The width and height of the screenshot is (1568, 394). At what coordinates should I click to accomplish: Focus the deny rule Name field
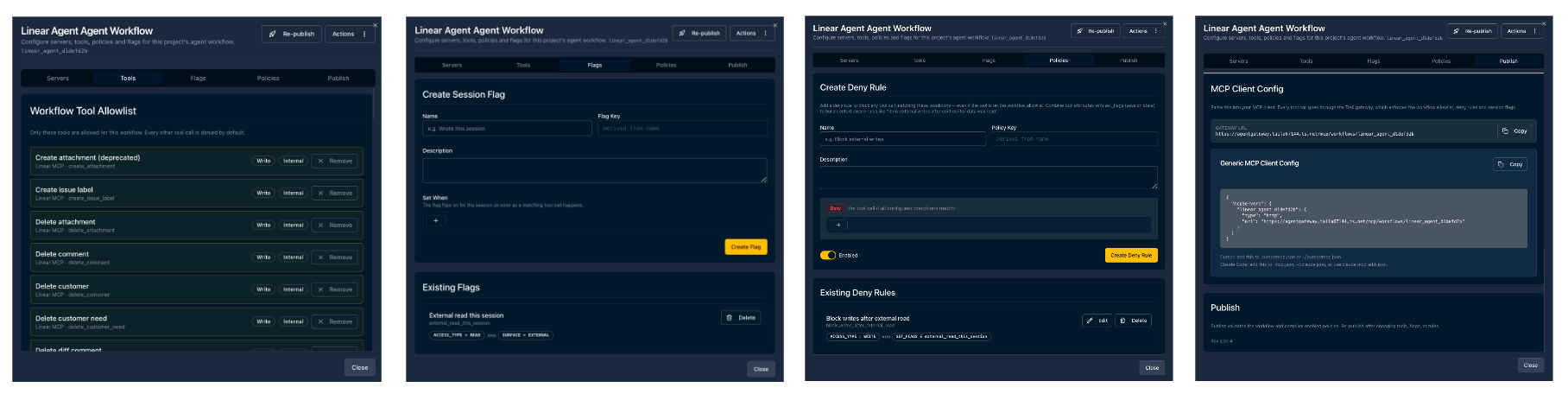[x=902, y=139]
